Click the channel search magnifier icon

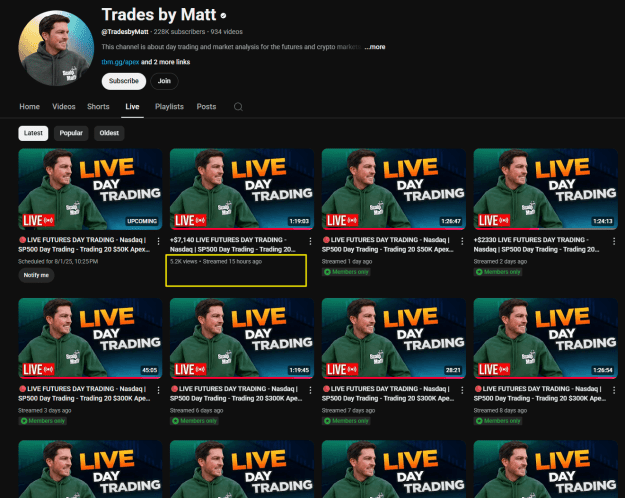[x=238, y=106]
